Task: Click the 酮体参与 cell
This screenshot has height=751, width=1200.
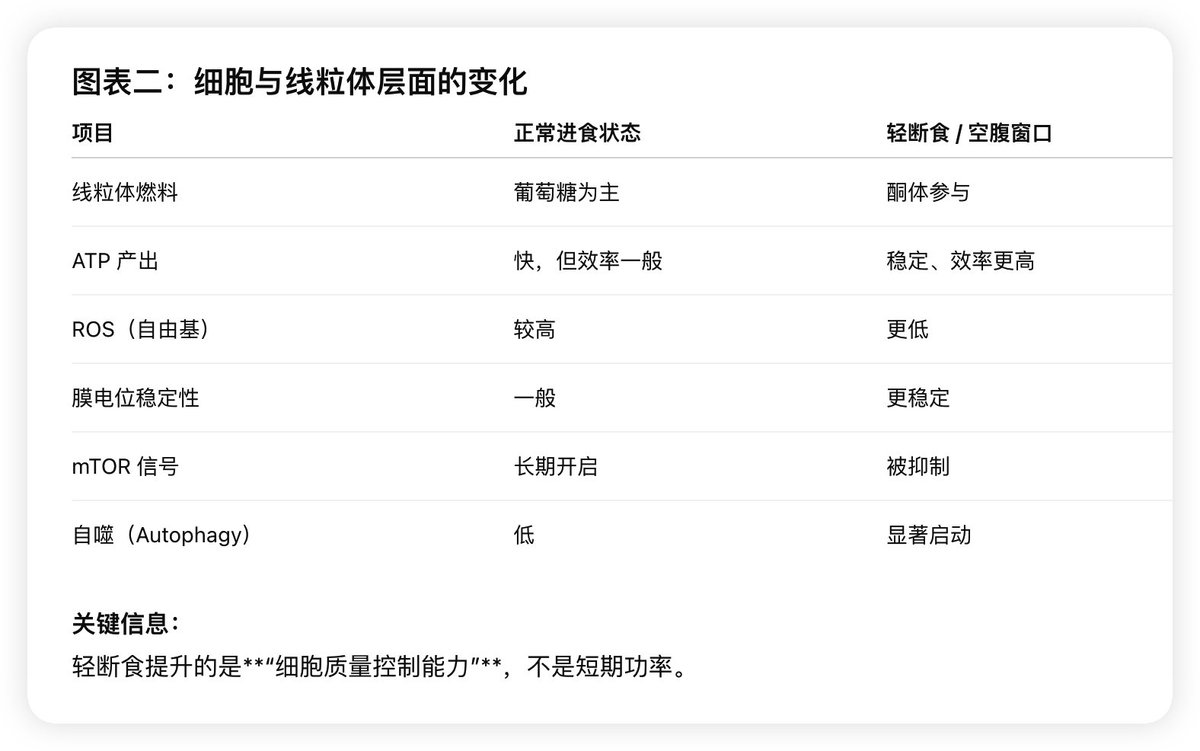Action: coord(928,192)
